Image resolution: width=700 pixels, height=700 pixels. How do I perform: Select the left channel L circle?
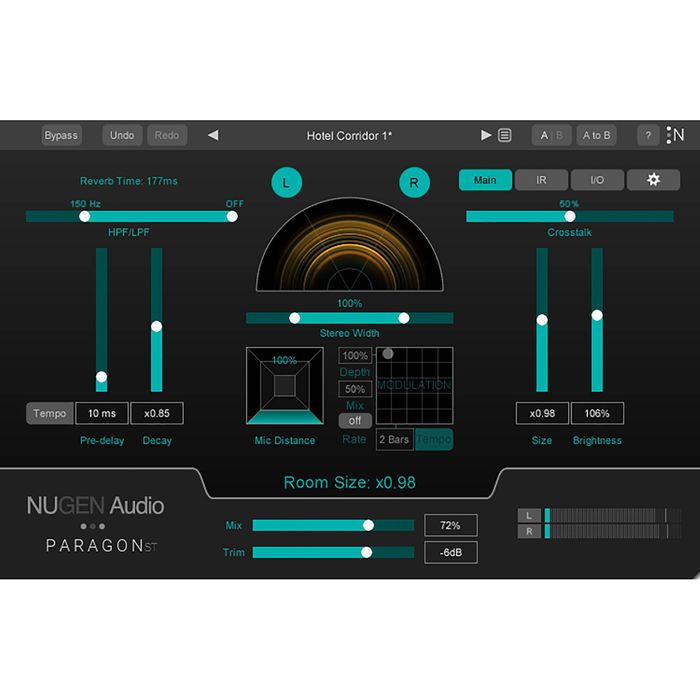tap(286, 183)
